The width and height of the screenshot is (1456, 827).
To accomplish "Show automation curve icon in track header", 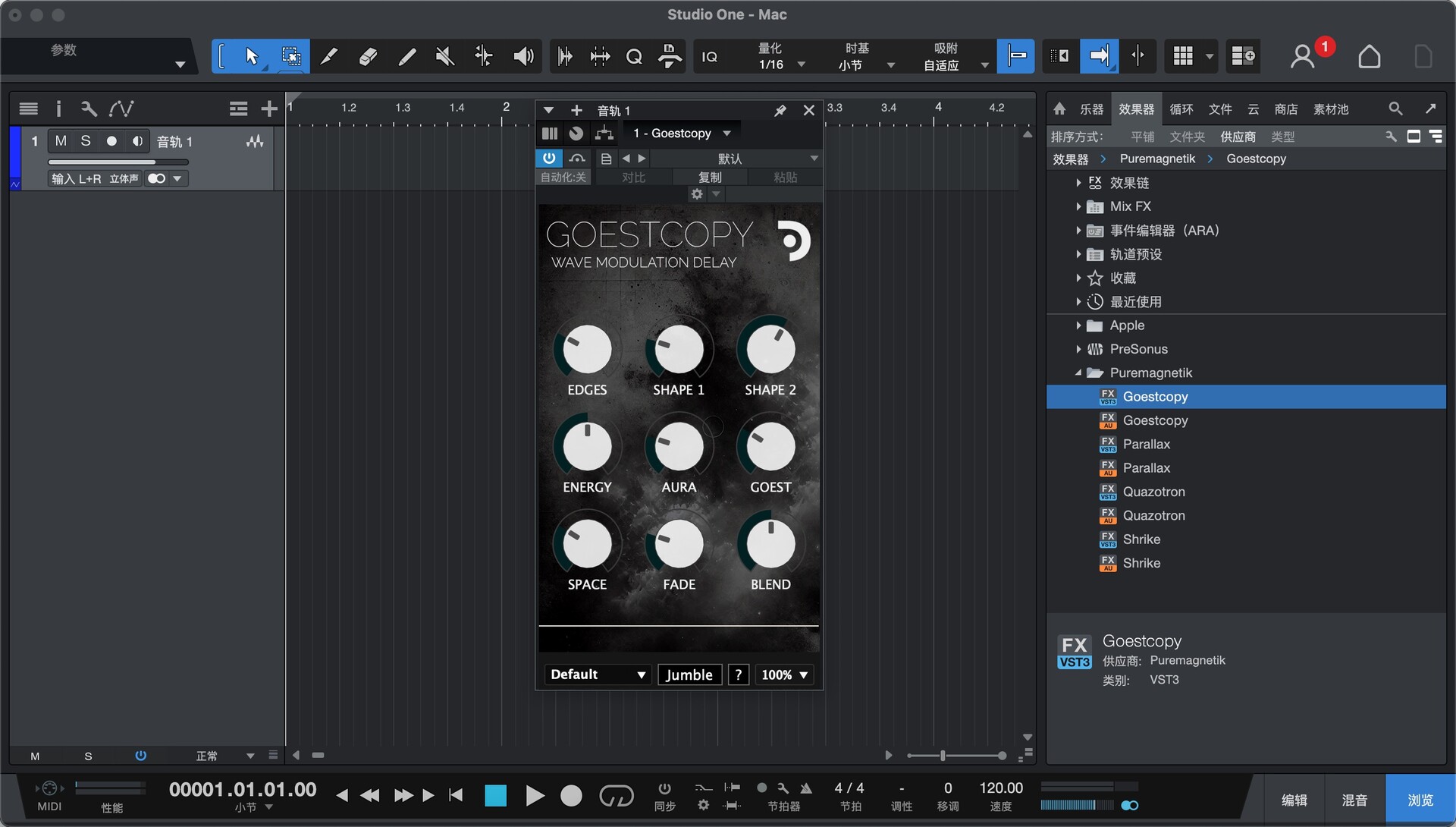I will coord(121,109).
